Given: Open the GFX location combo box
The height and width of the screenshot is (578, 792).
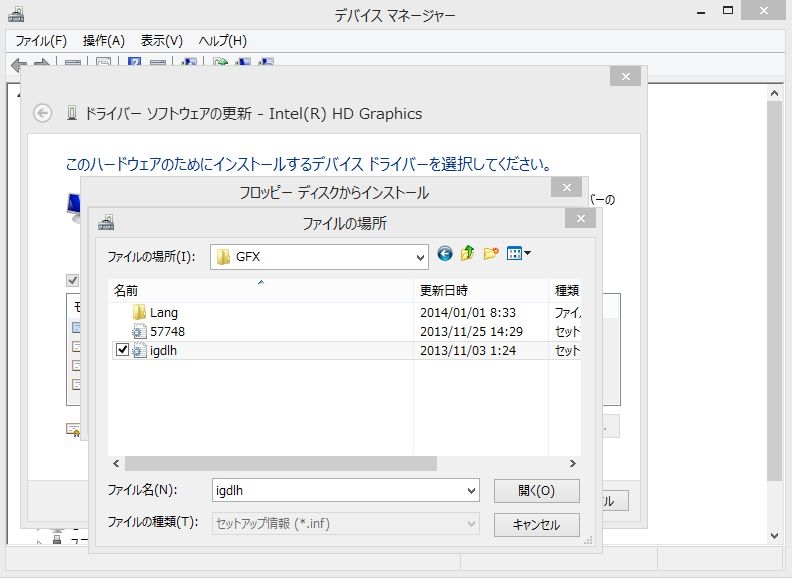Looking at the screenshot, I should tap(319, 257).
